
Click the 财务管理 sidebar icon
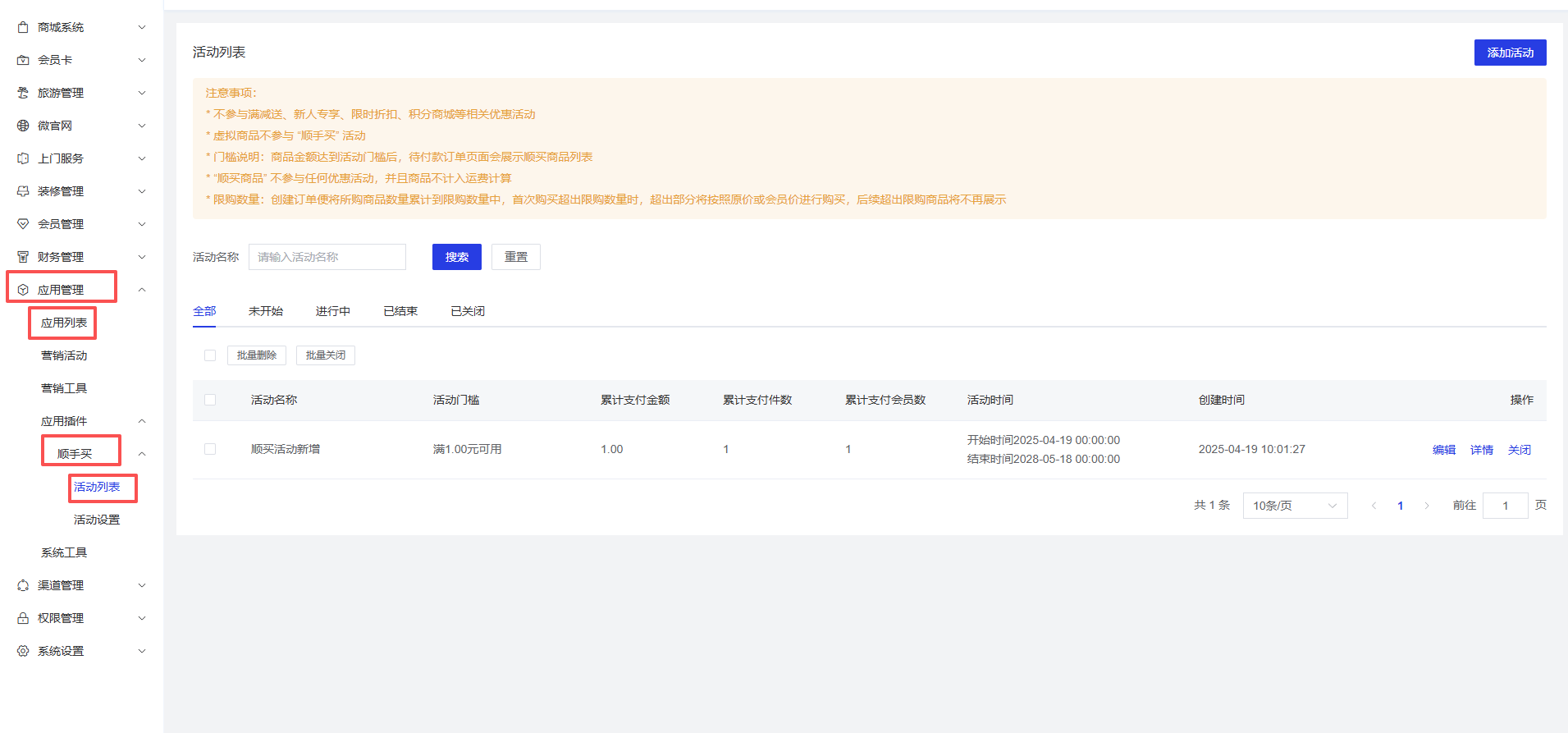23,257
